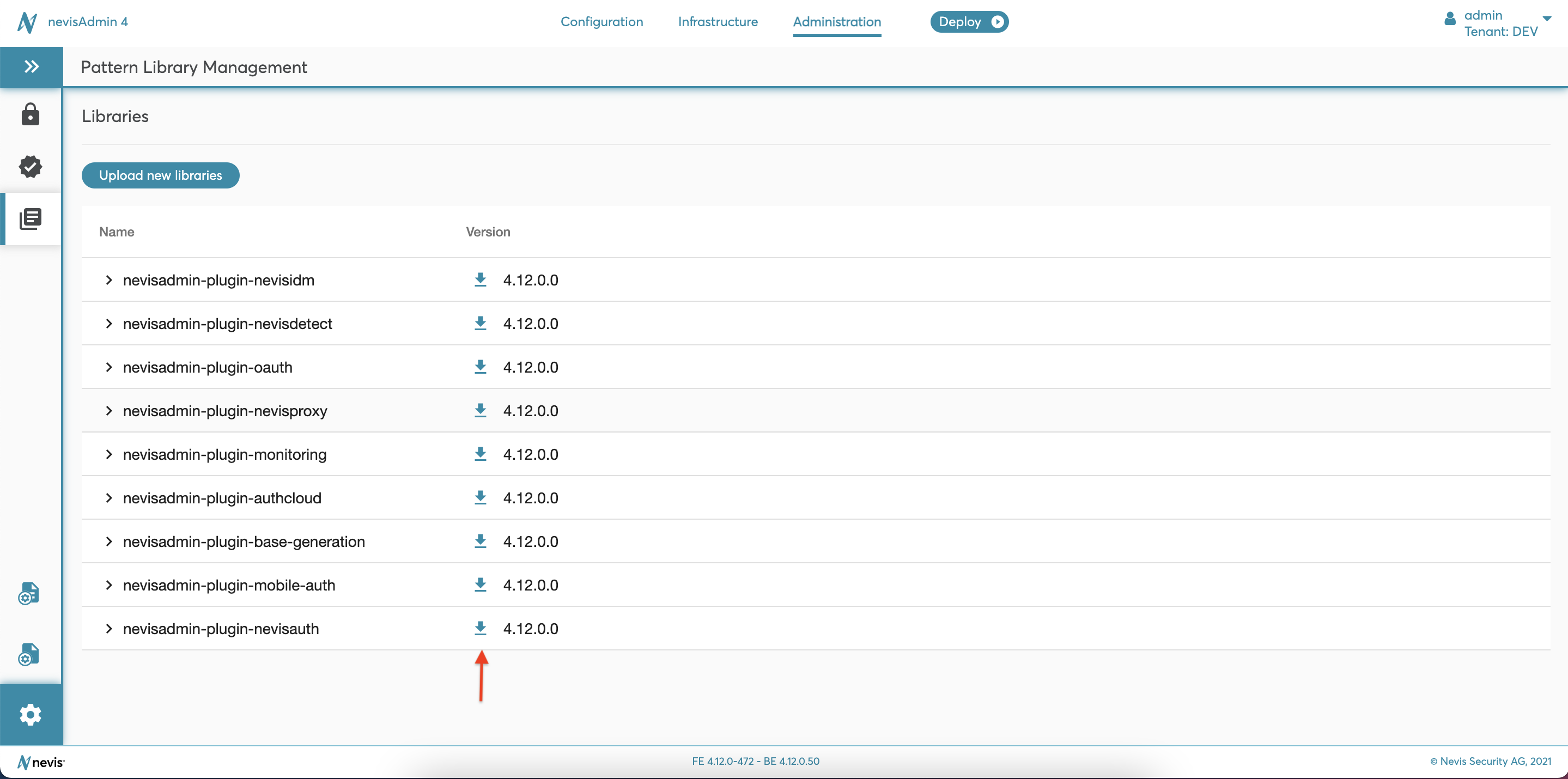Screen dimensions: 1568x779
Task: Open the upper document-gear sidebar icon
Action: click(29, 593)
